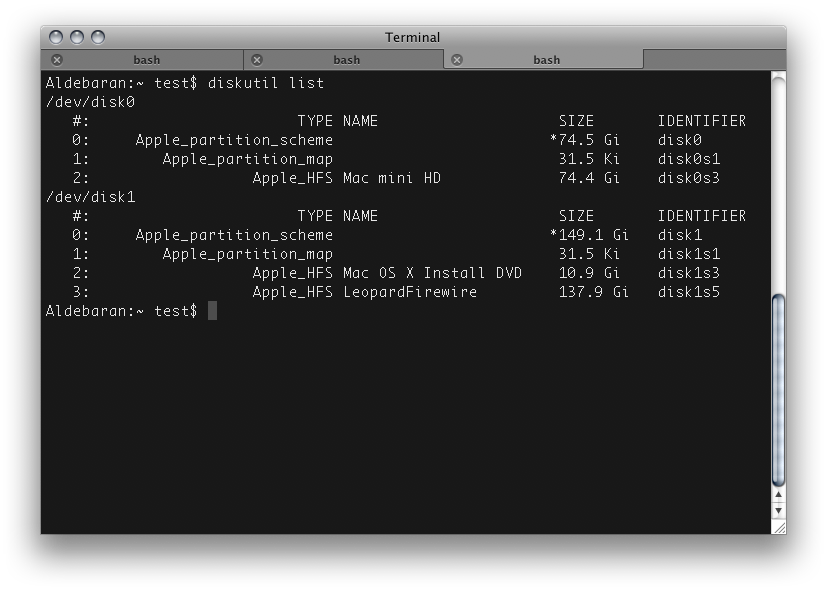Click 'Apple_HFS' in the Mac mini HD row
827x590 pixels.
point(293,178)
